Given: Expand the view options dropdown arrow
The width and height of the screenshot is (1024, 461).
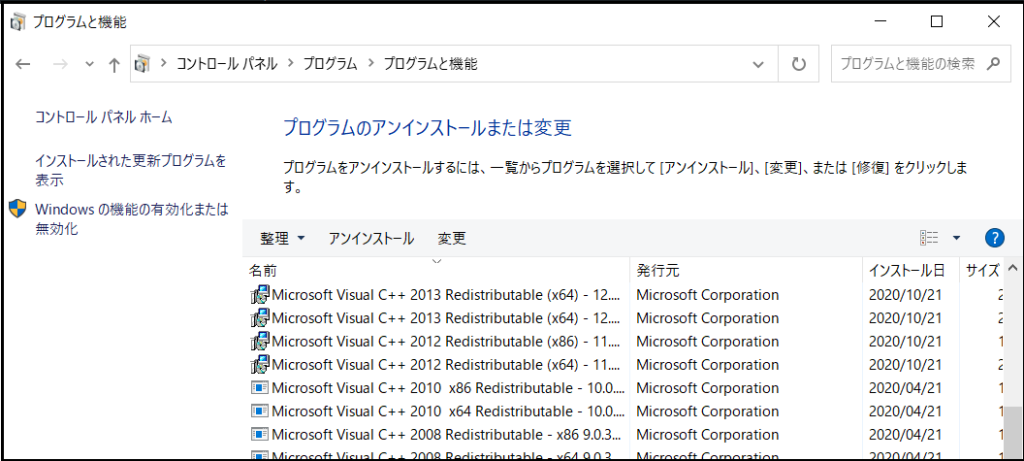Looking at the screenshot, I should [956, 238].
